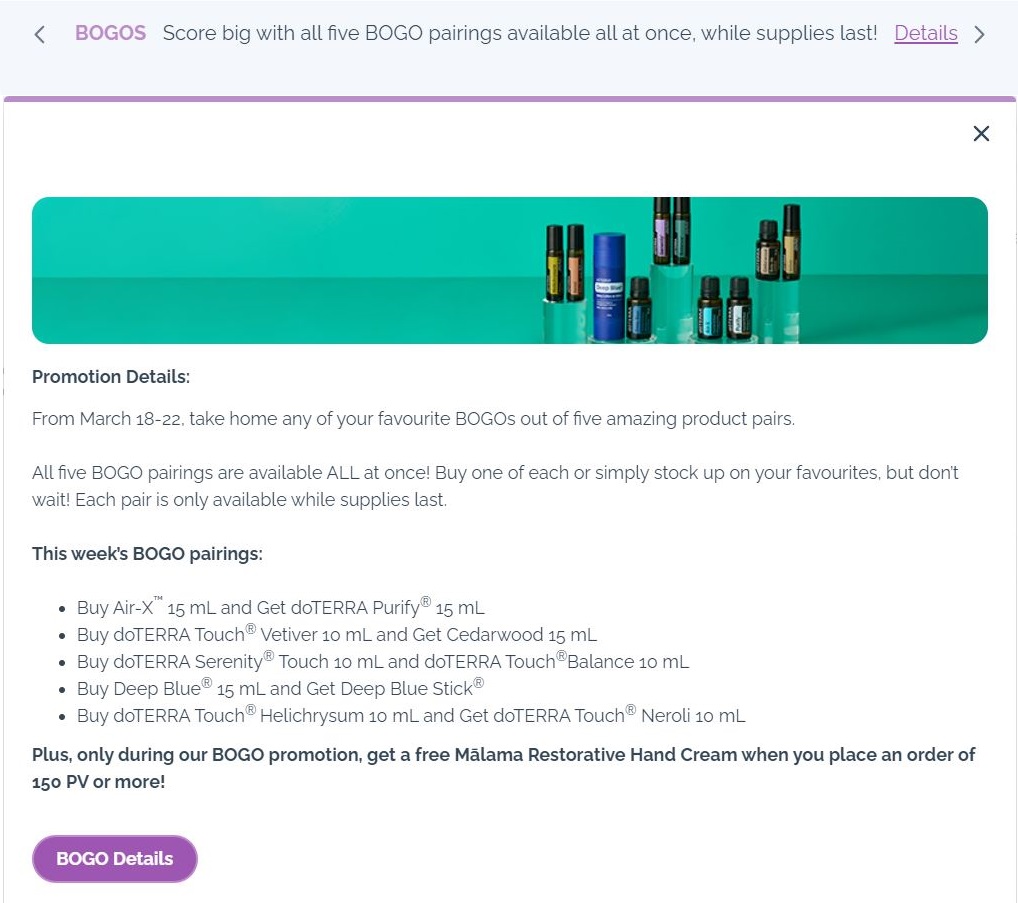Click 'This week's BOGO pairings:' heading
This screenshot has width=1018, height=903.
(147, 553)
